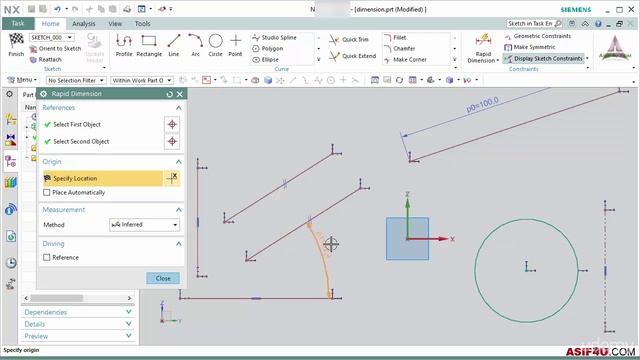
Task: Click the Save icon in title bar
Action: [x=31, y=9]
